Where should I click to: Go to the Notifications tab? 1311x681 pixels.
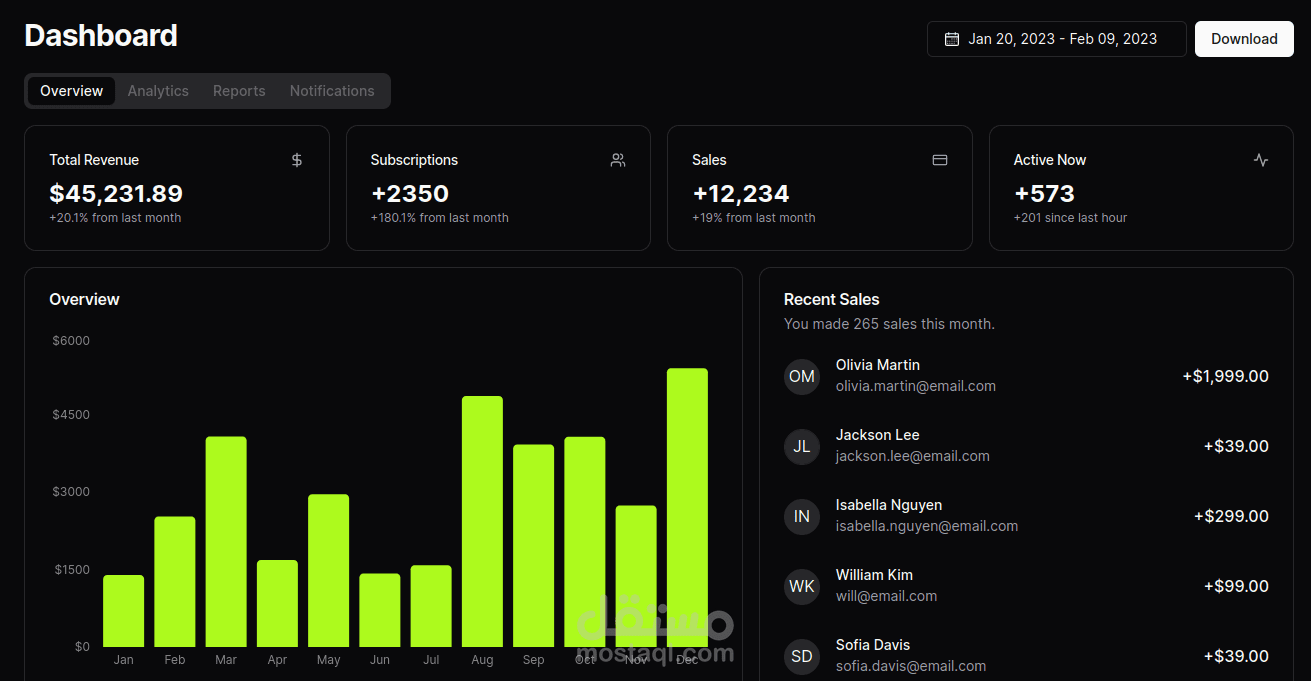pos(332,91)
